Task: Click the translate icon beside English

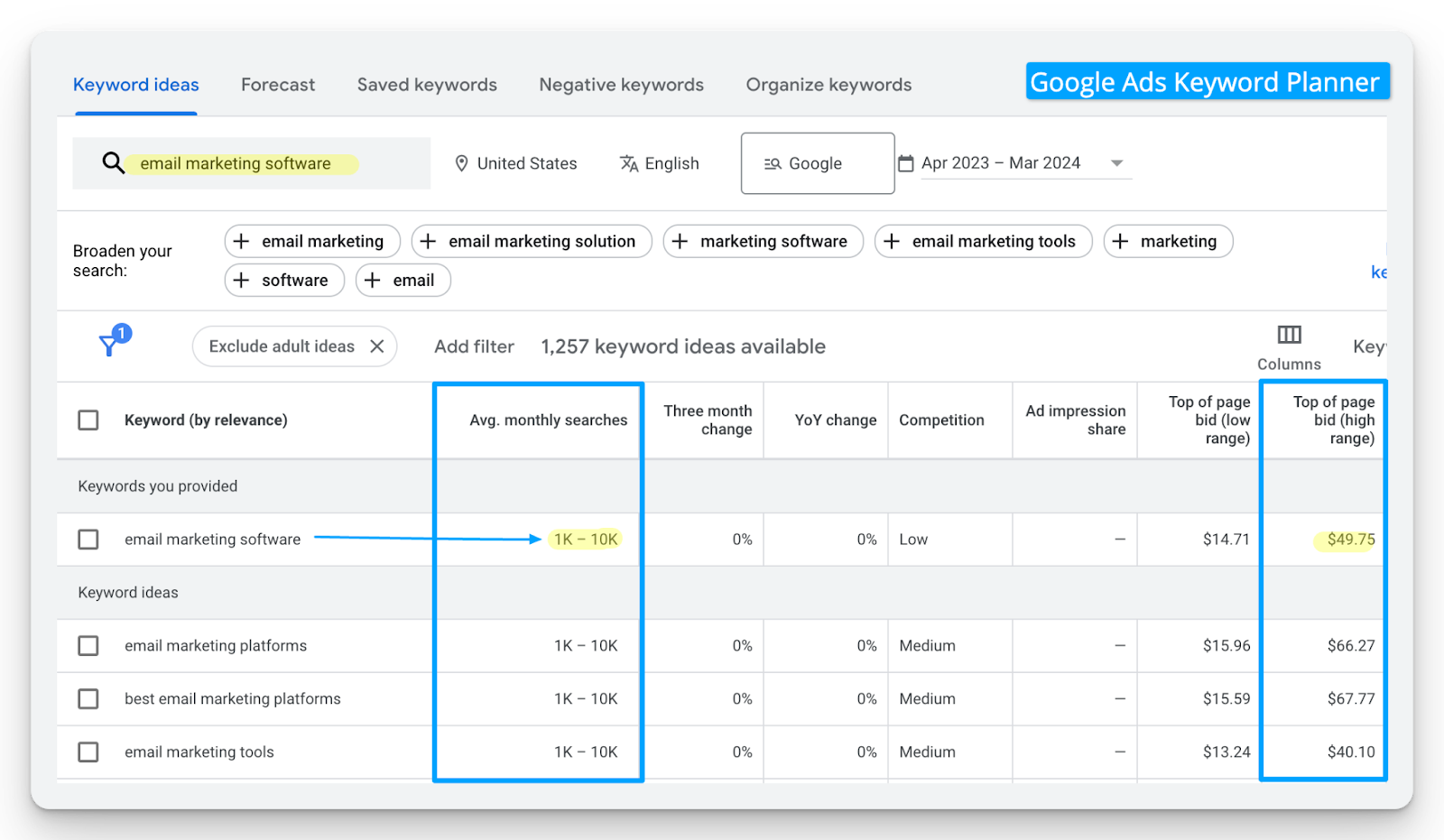Action: point(629,163)
